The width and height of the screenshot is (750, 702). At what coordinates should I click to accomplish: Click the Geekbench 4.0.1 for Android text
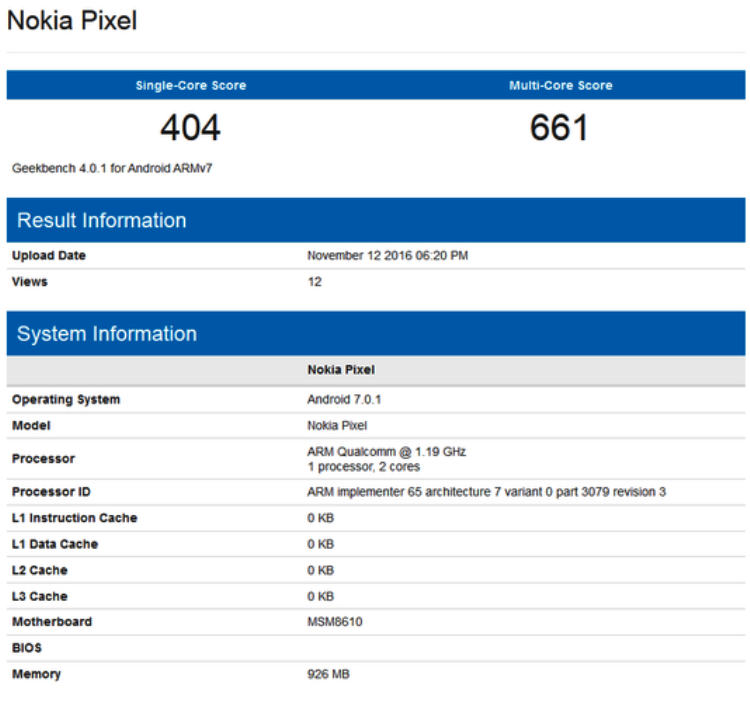pos(112,168)
